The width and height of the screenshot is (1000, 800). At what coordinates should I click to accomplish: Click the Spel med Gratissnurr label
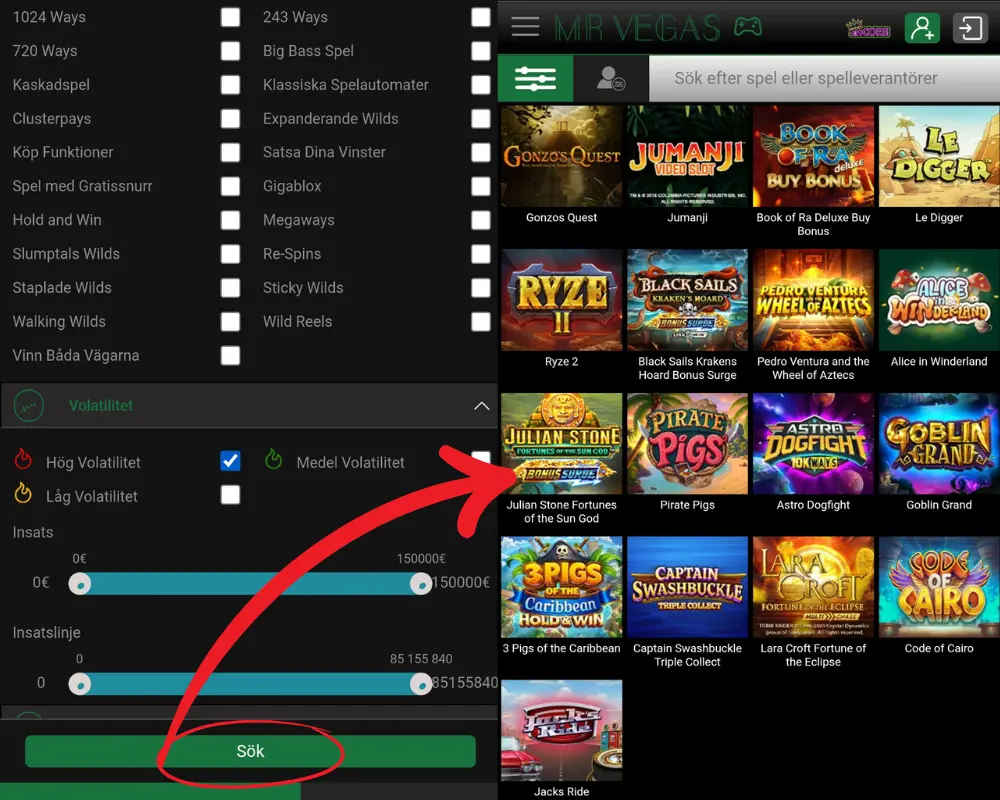point(82,186)
